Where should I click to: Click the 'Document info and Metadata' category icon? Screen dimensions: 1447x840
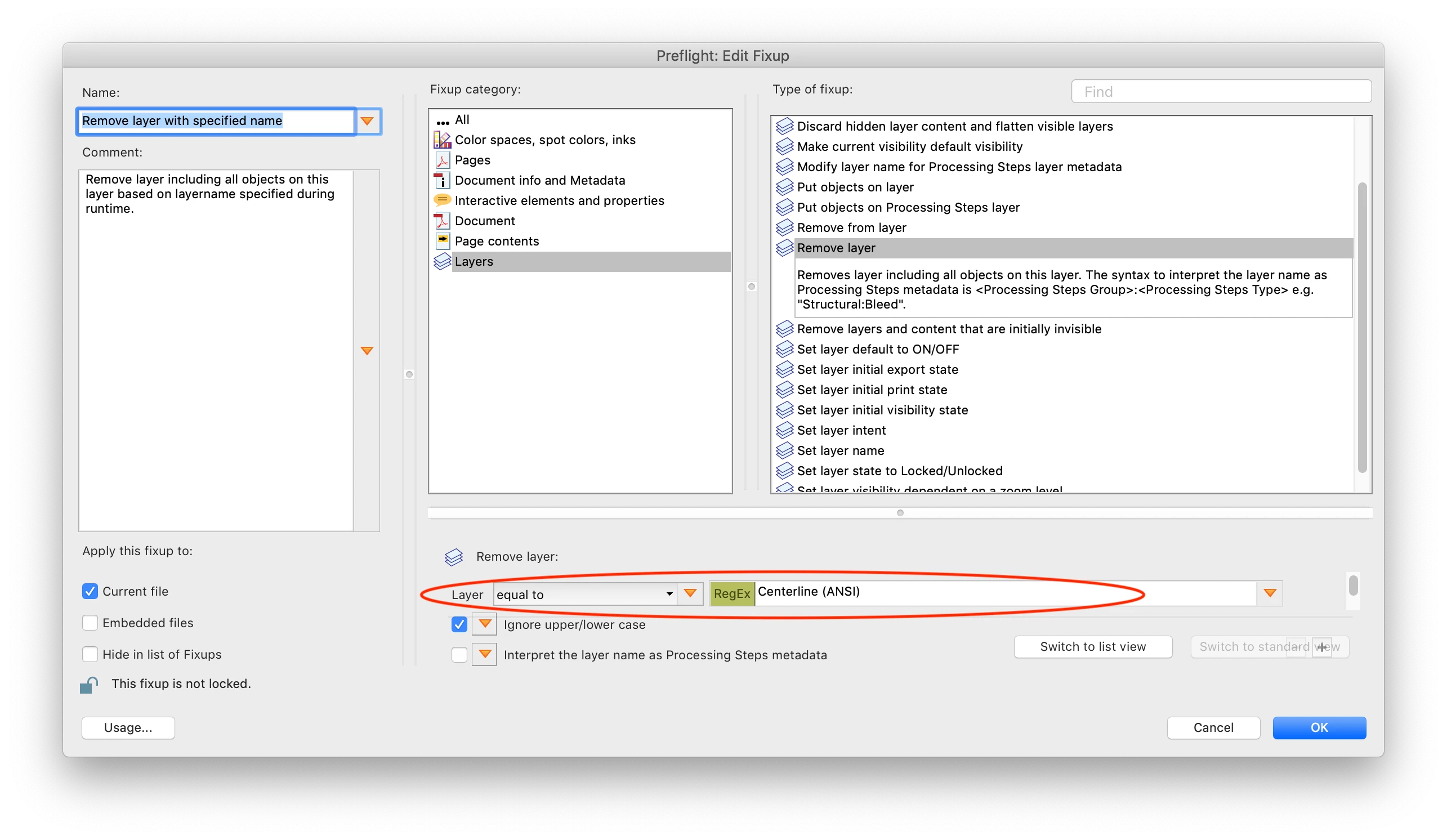click(441, 180)
